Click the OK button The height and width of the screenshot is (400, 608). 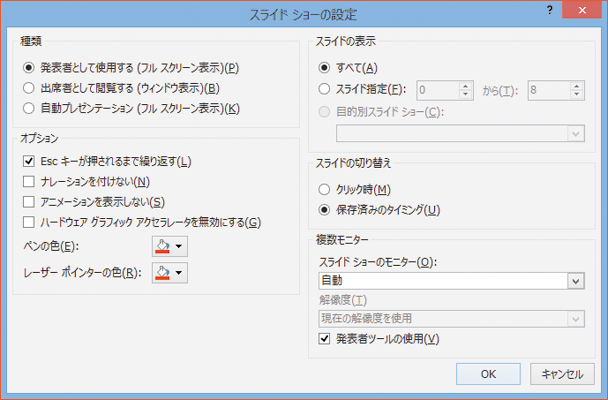coord(488,374)
